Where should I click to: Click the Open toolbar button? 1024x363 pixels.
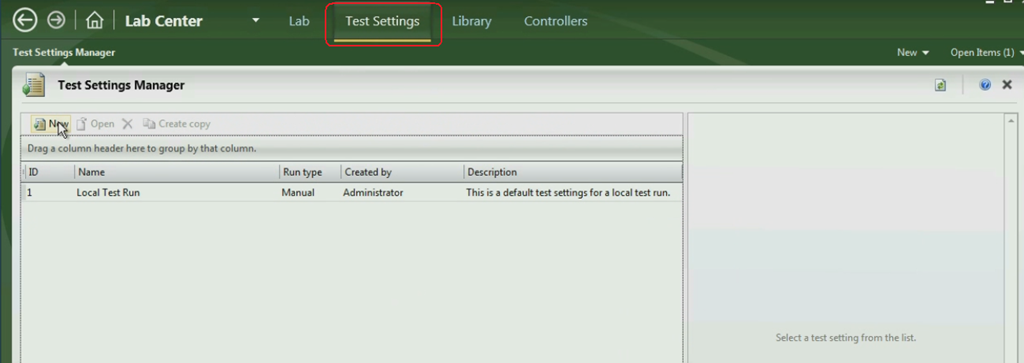[95, 123]
